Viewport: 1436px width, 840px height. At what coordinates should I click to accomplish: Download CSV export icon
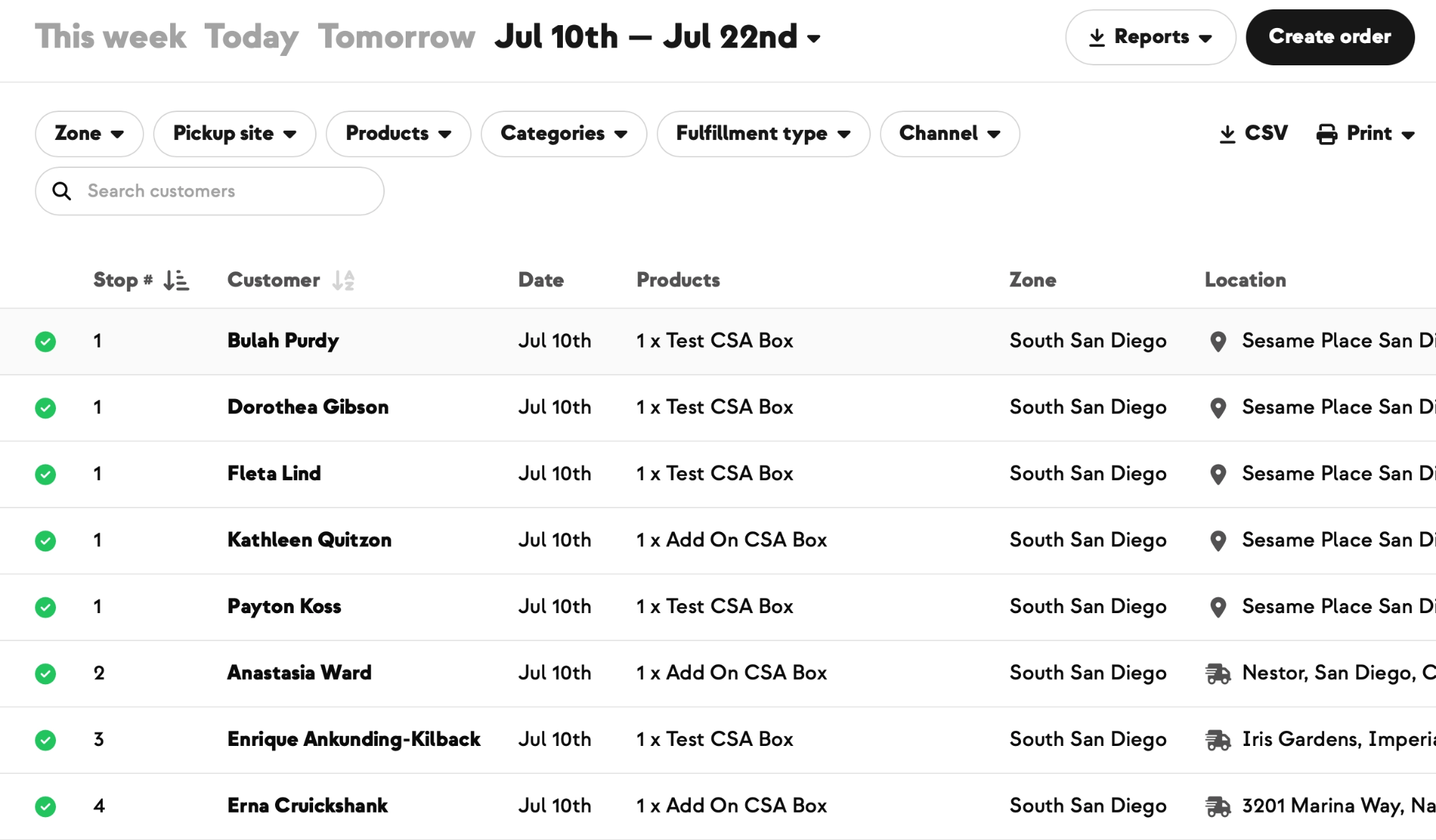(1227, 134)
